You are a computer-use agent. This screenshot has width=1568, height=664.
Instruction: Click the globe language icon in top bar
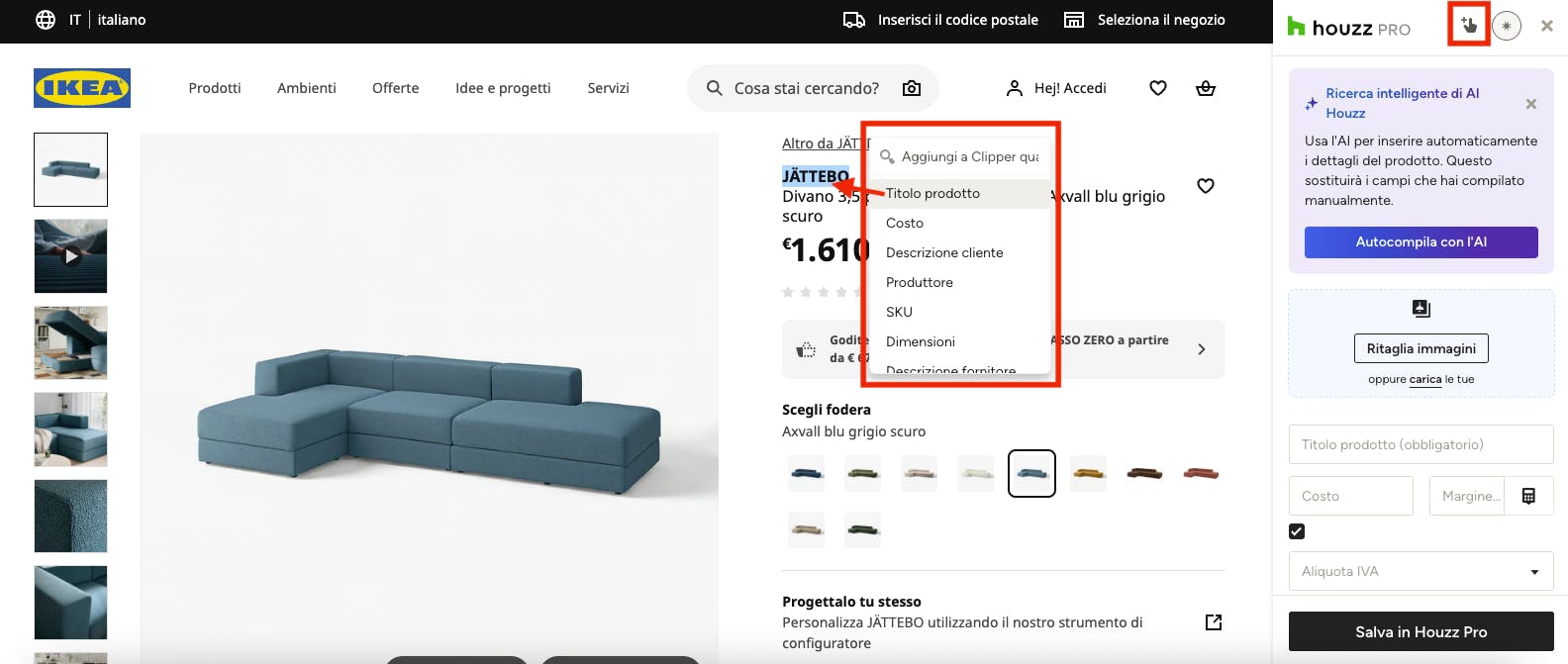coord(46,20)
